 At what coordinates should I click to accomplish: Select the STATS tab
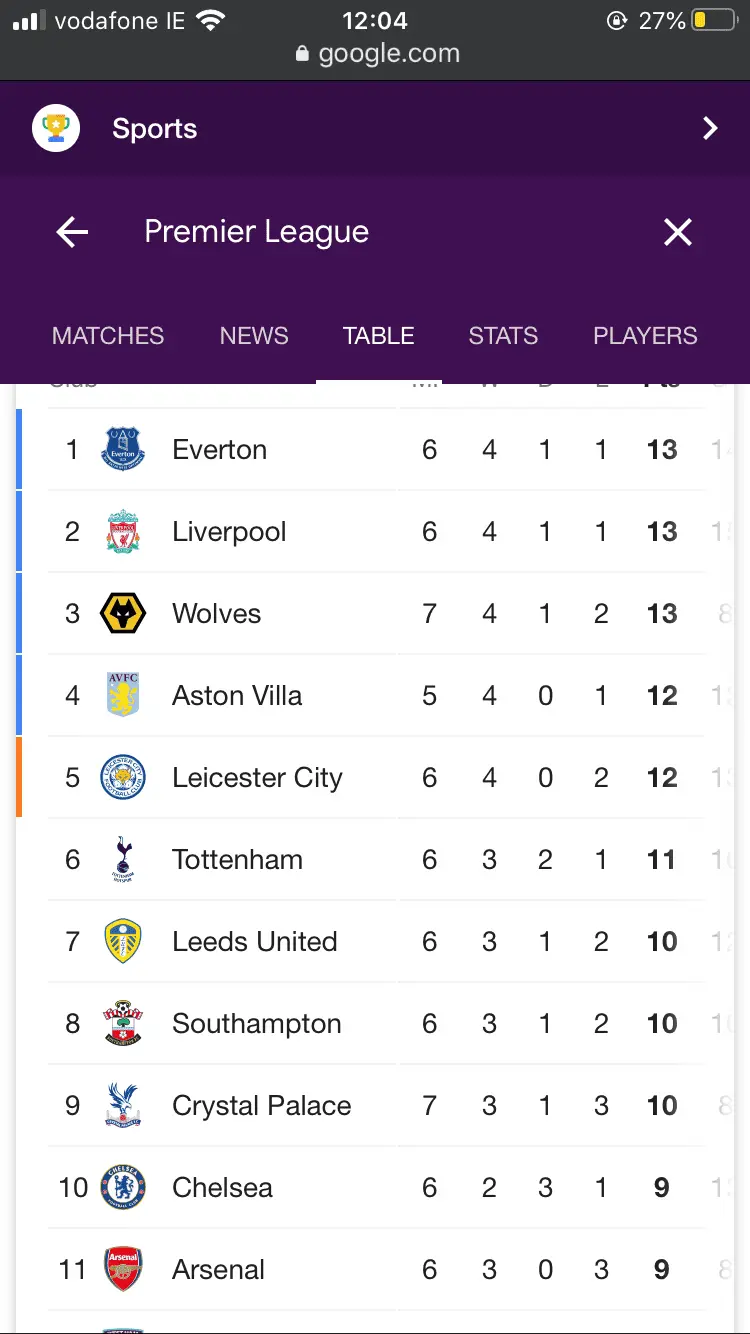(x=503, y=336)
